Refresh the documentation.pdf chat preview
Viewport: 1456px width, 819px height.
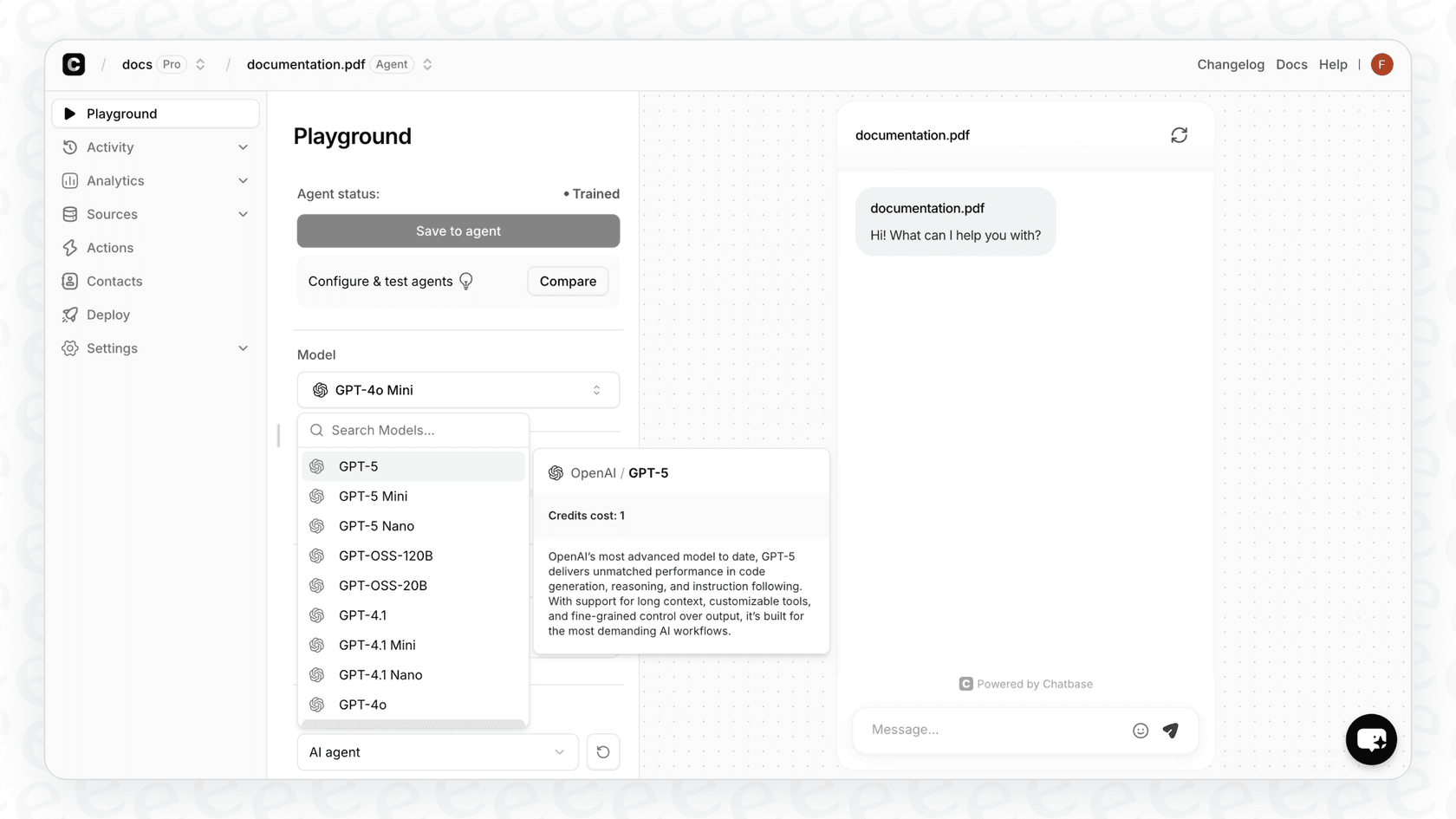1179,135
